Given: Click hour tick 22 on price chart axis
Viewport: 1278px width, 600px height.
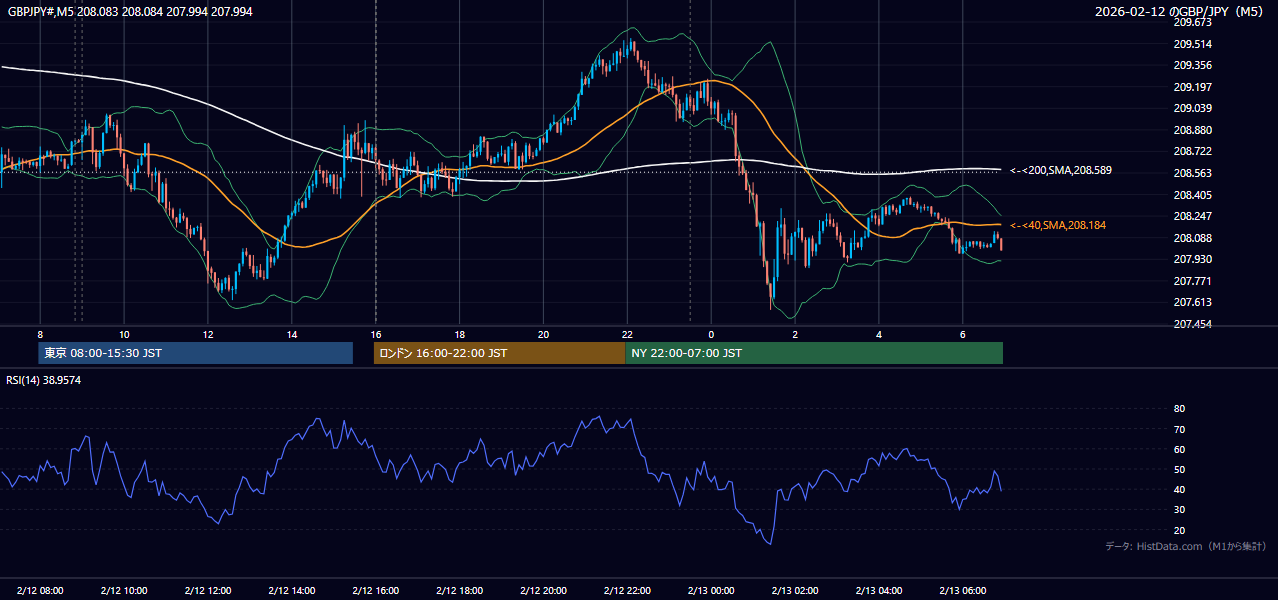Looking at the screenshot, I should coord(627,334).
